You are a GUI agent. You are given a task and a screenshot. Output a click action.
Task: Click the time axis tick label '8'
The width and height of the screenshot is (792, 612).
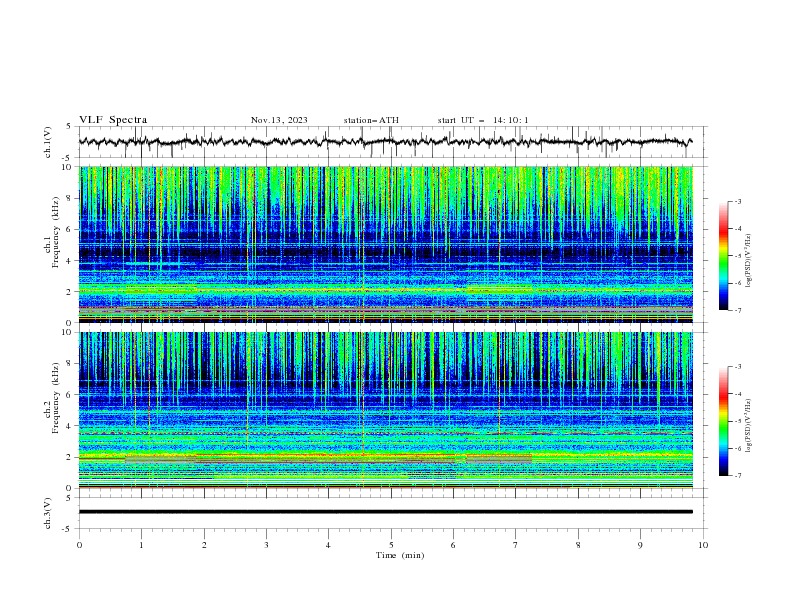point(578,545)
